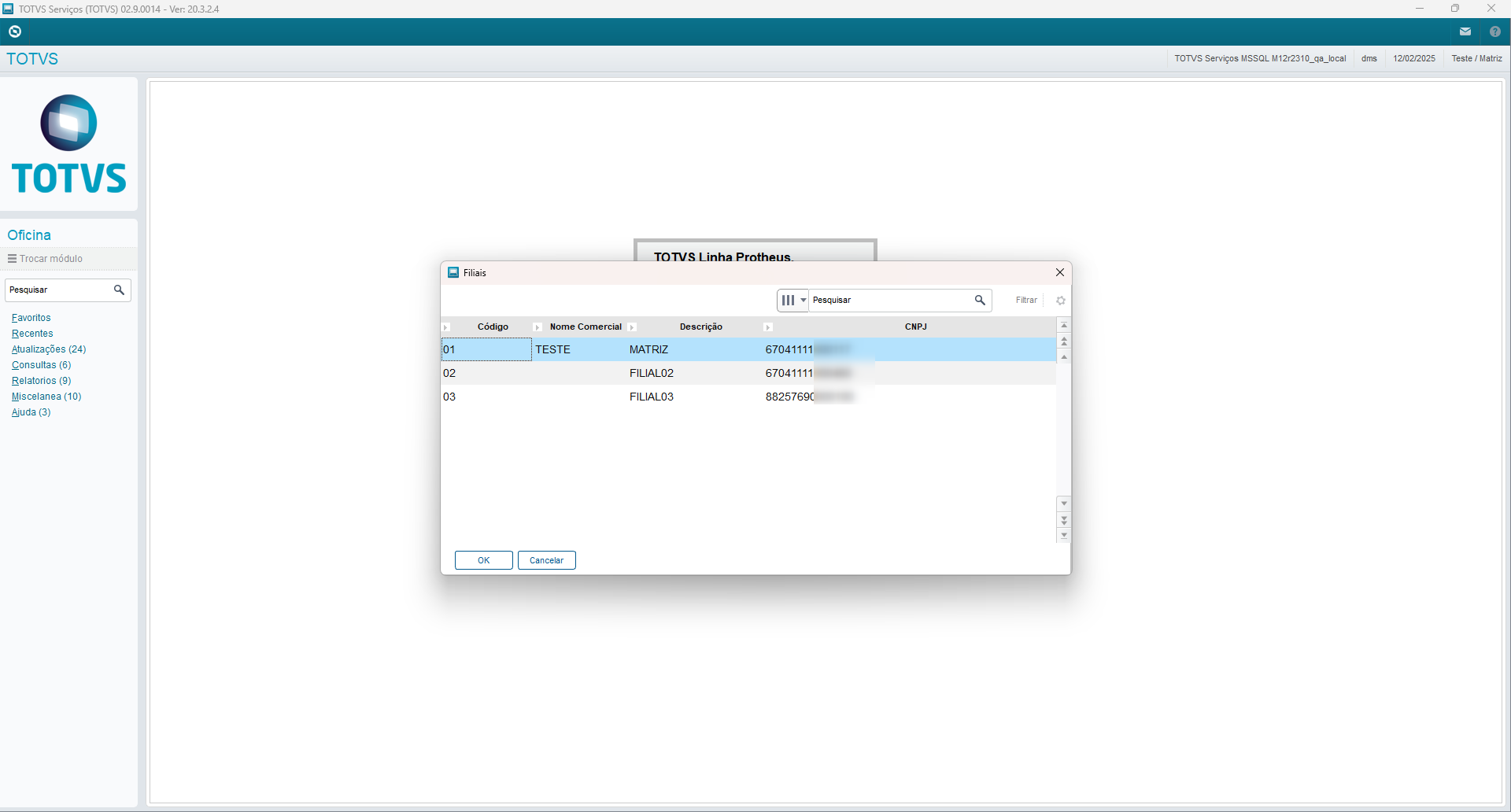Screen dimensions: 1511x812
Task: Move one row up in Filiais list
Action: pyautogui.click(x=1064, y=357)
